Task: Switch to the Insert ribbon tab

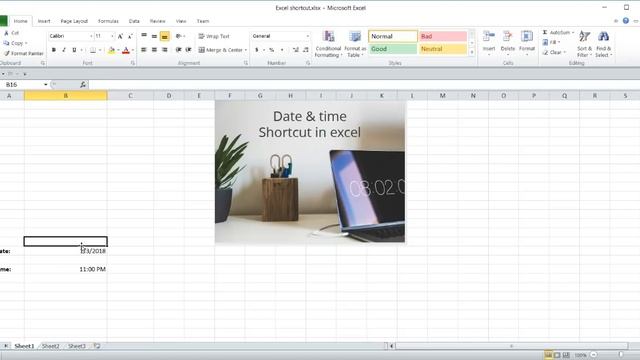Action: [44, 21]
